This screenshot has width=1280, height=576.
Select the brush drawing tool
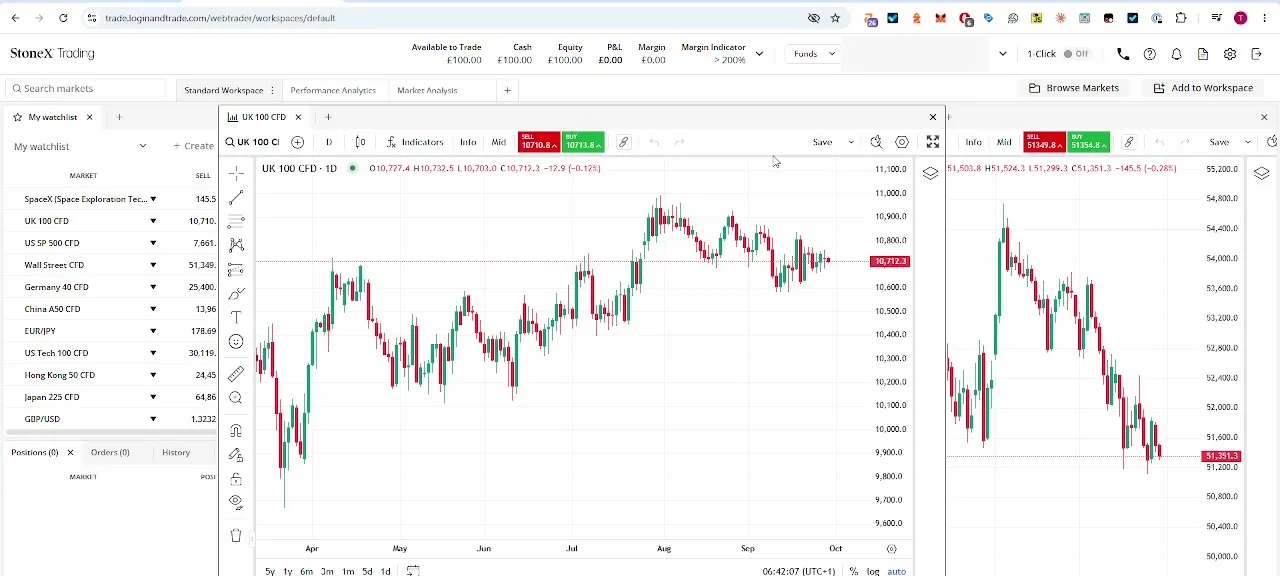click(236, 294)
